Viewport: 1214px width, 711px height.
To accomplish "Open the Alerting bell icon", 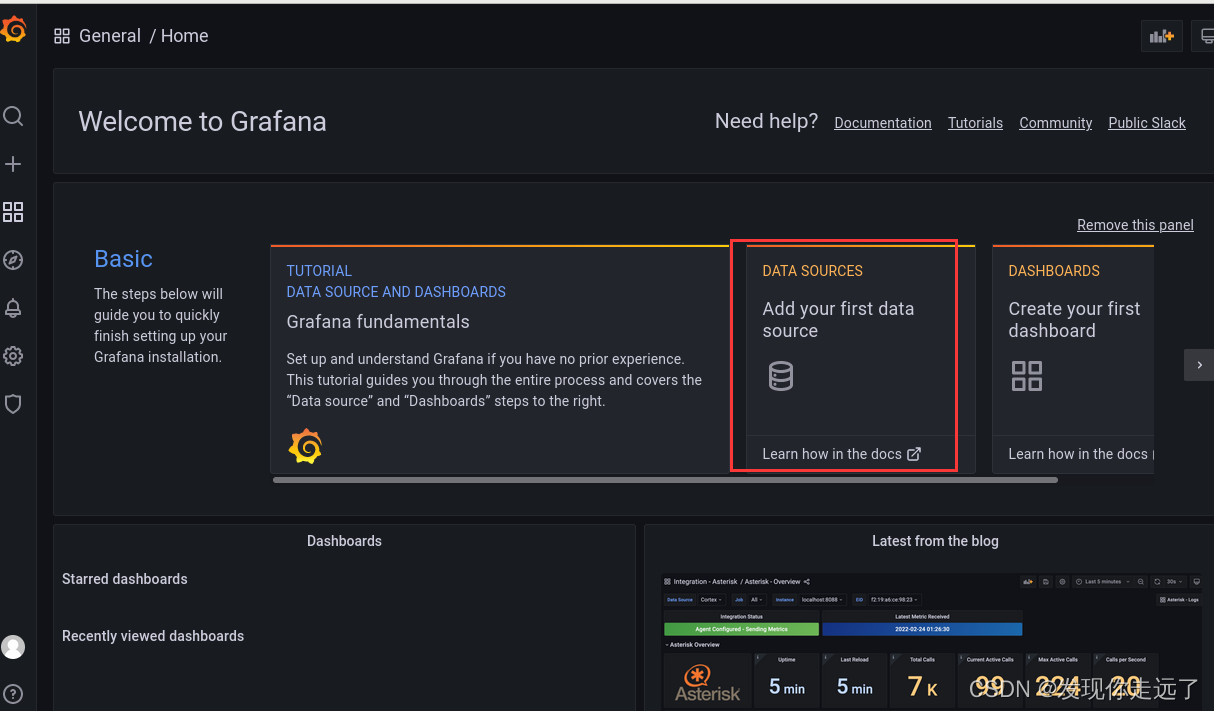I will tap(13, 308).
